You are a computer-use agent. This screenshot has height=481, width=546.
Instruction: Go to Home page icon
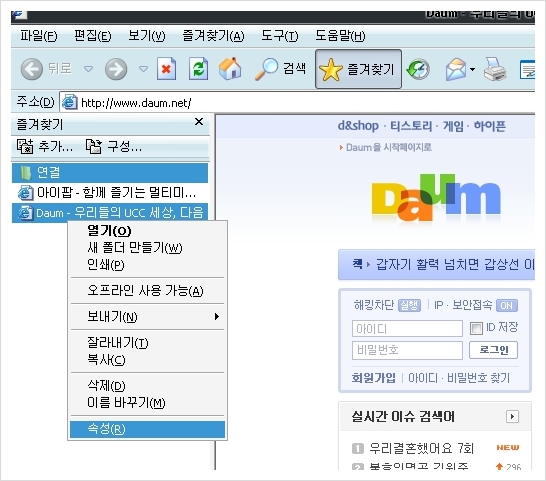point(230,69)
